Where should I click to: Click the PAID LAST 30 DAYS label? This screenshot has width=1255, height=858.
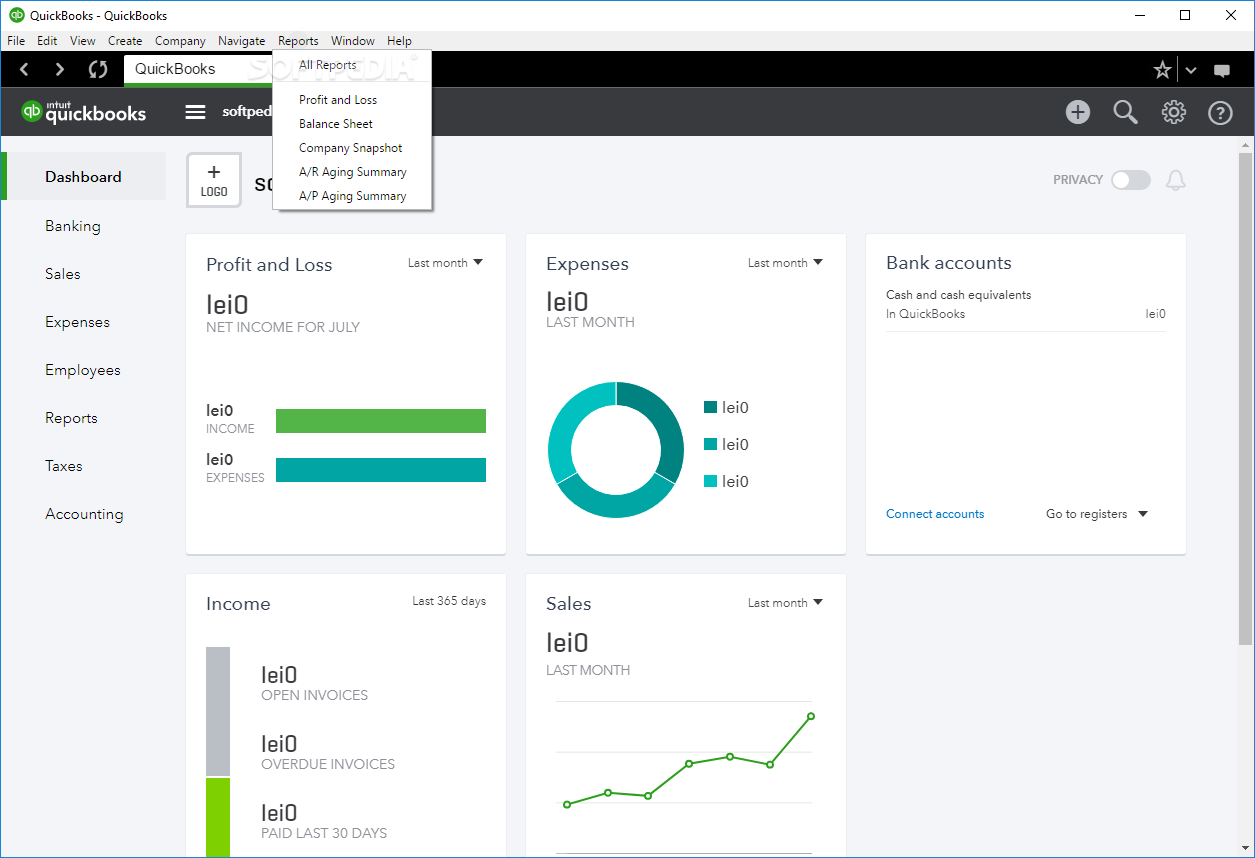coord(324,833)
